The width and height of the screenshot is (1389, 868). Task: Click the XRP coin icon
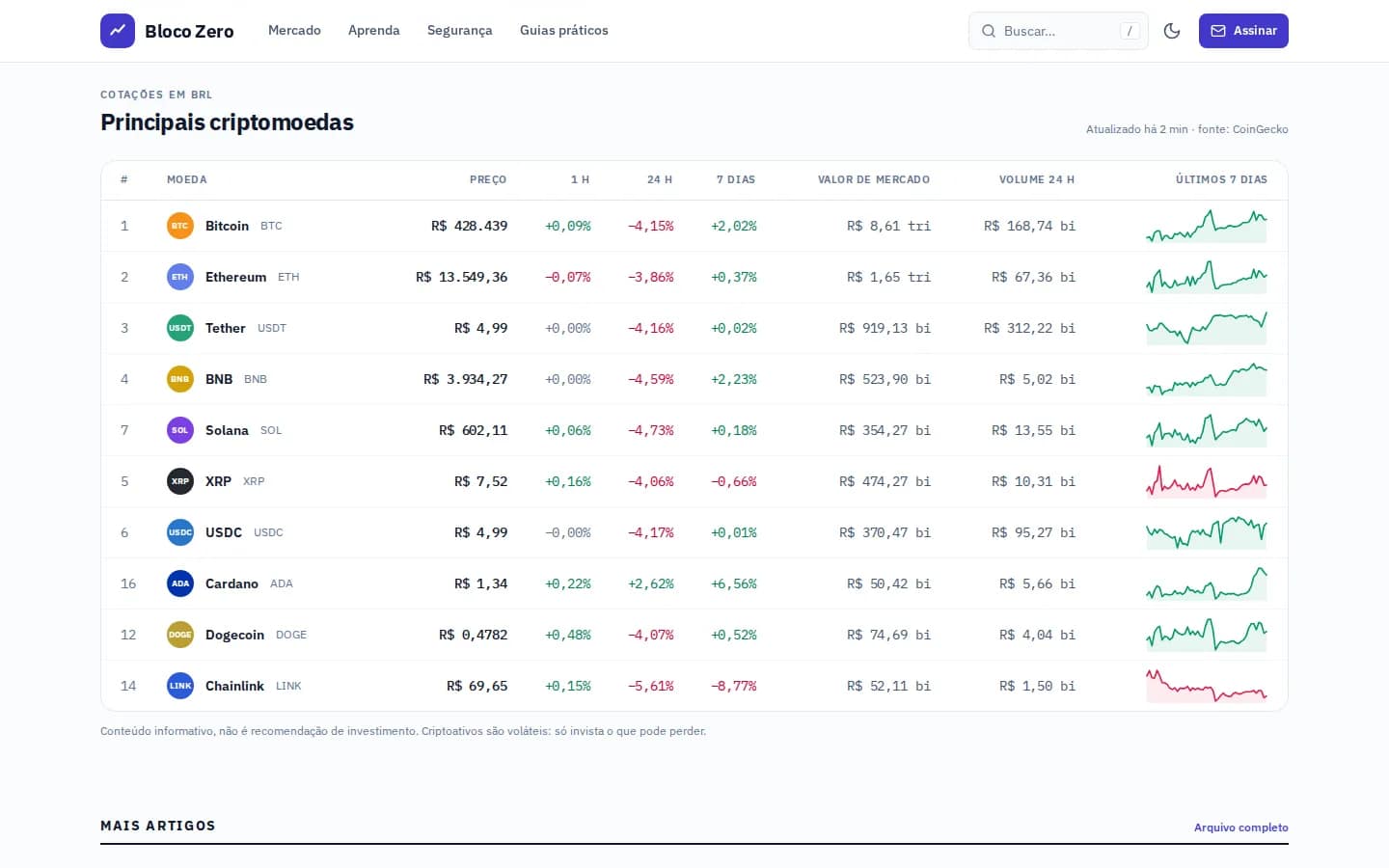click(x=180, y=481)
